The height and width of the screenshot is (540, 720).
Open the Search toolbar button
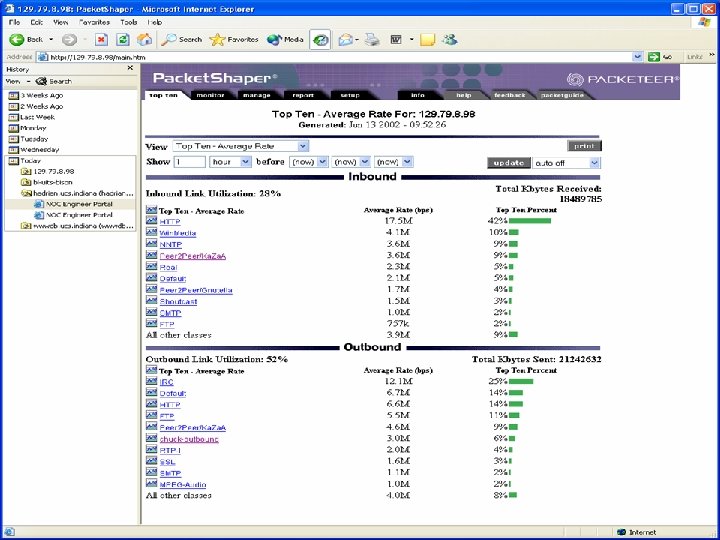point(182,39)
